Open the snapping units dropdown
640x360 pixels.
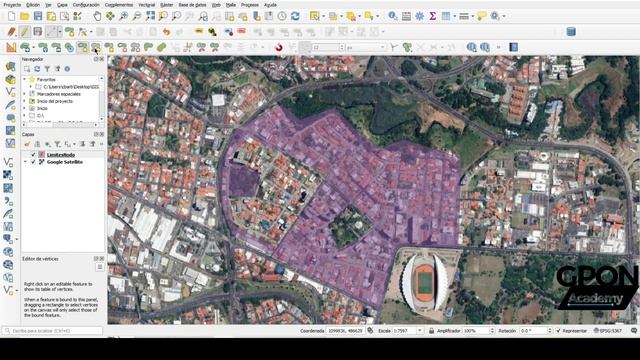click(x=366, y=48)
